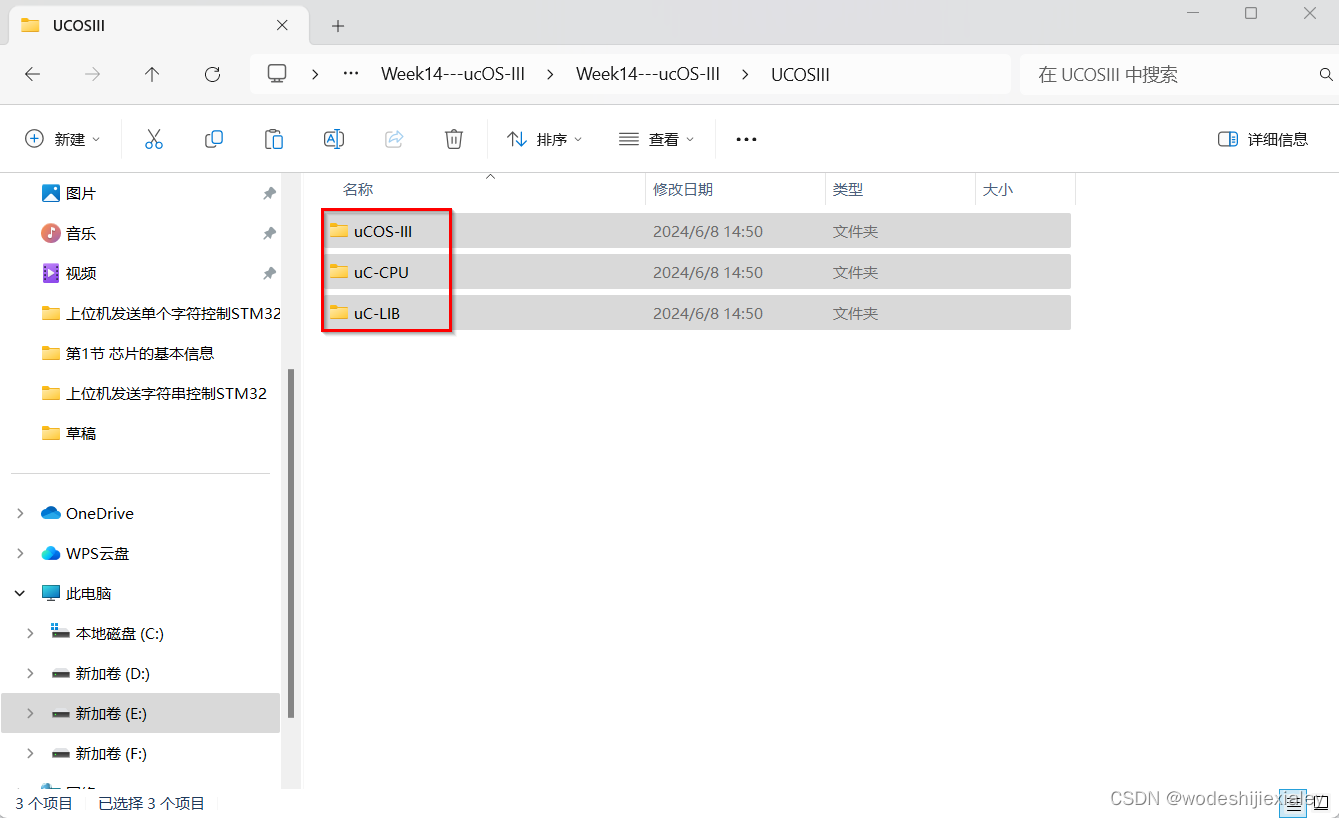This screenshot has width=1339, height=818.
Task: Click uCOS-III date 2024/6/8 14:50
Action: (708, 231)
